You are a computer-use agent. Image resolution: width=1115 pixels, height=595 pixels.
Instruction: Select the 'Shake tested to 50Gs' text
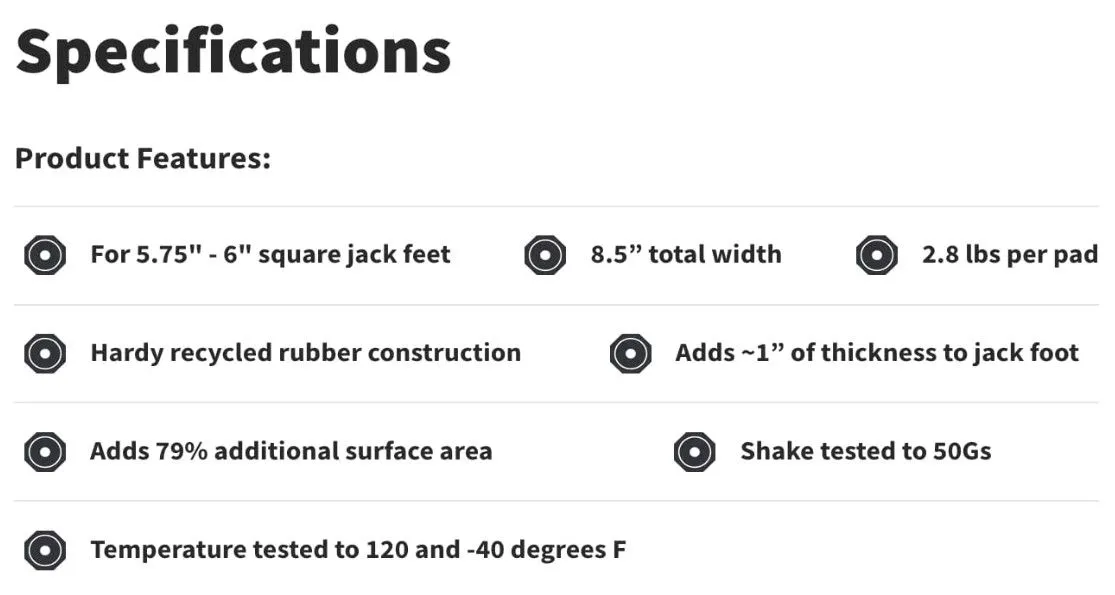pos(866,451)
